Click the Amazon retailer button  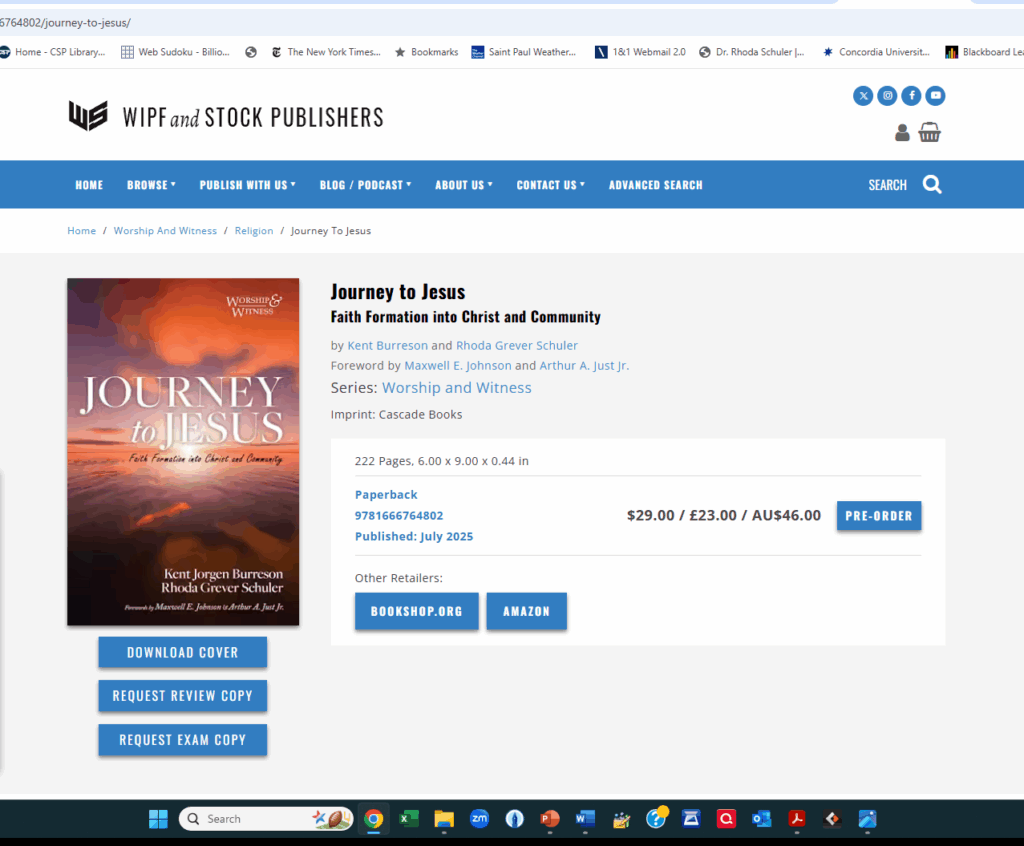click(526, 611)
